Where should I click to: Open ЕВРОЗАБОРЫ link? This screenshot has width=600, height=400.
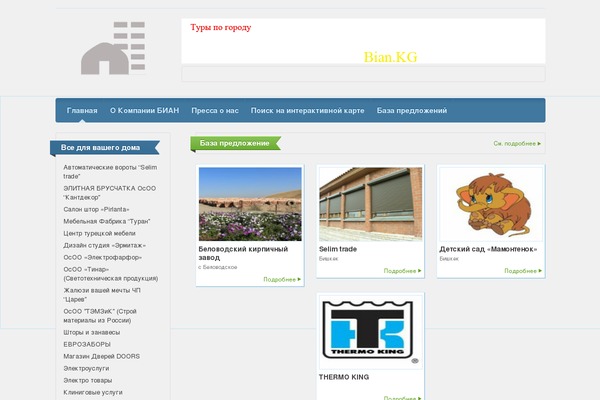(87, 344)
